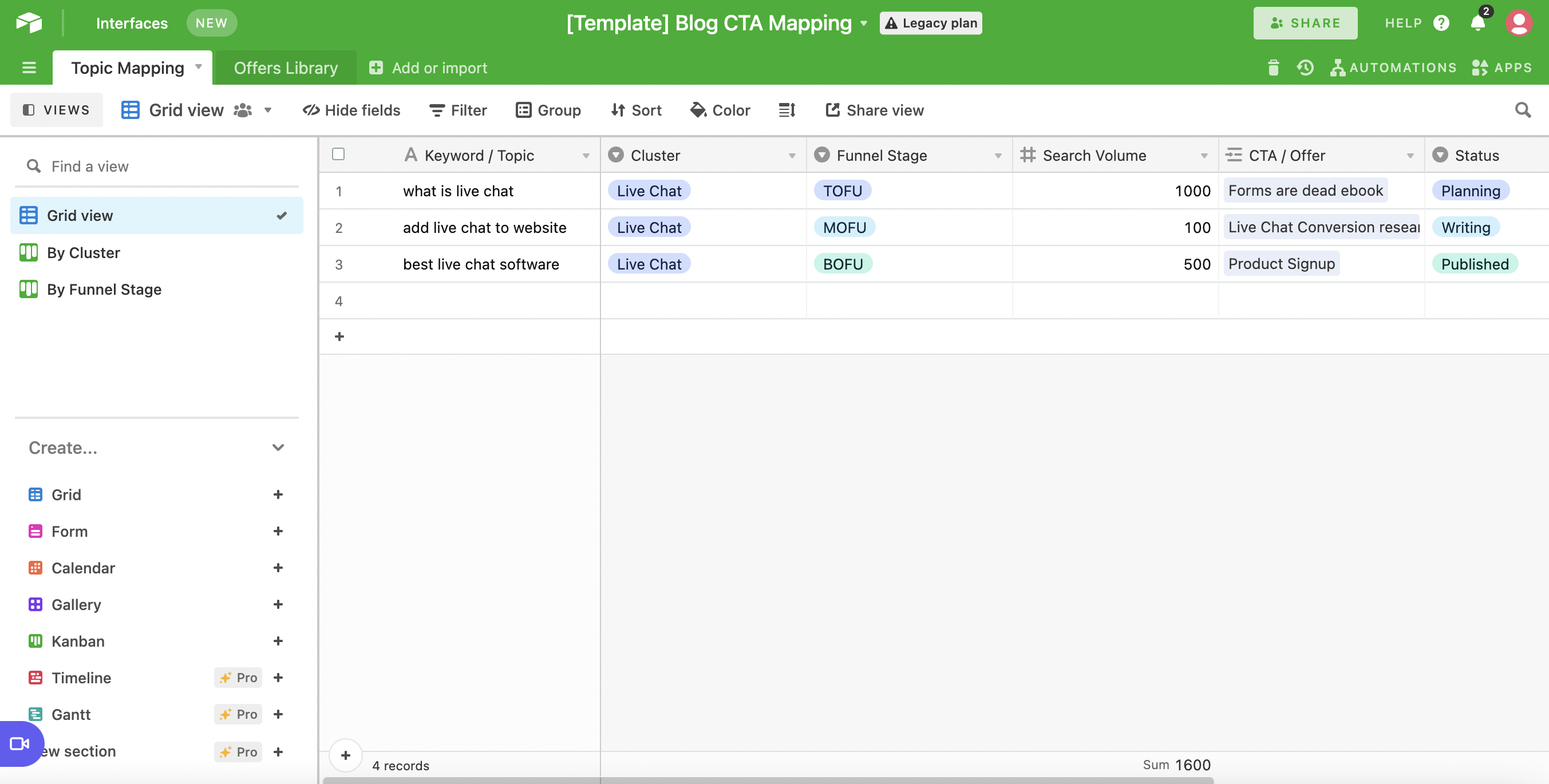Open the Grid view options dropdown arrow
Viewport: 1549px width, 784px height.
pyautogui.click(x=268, y=110)
